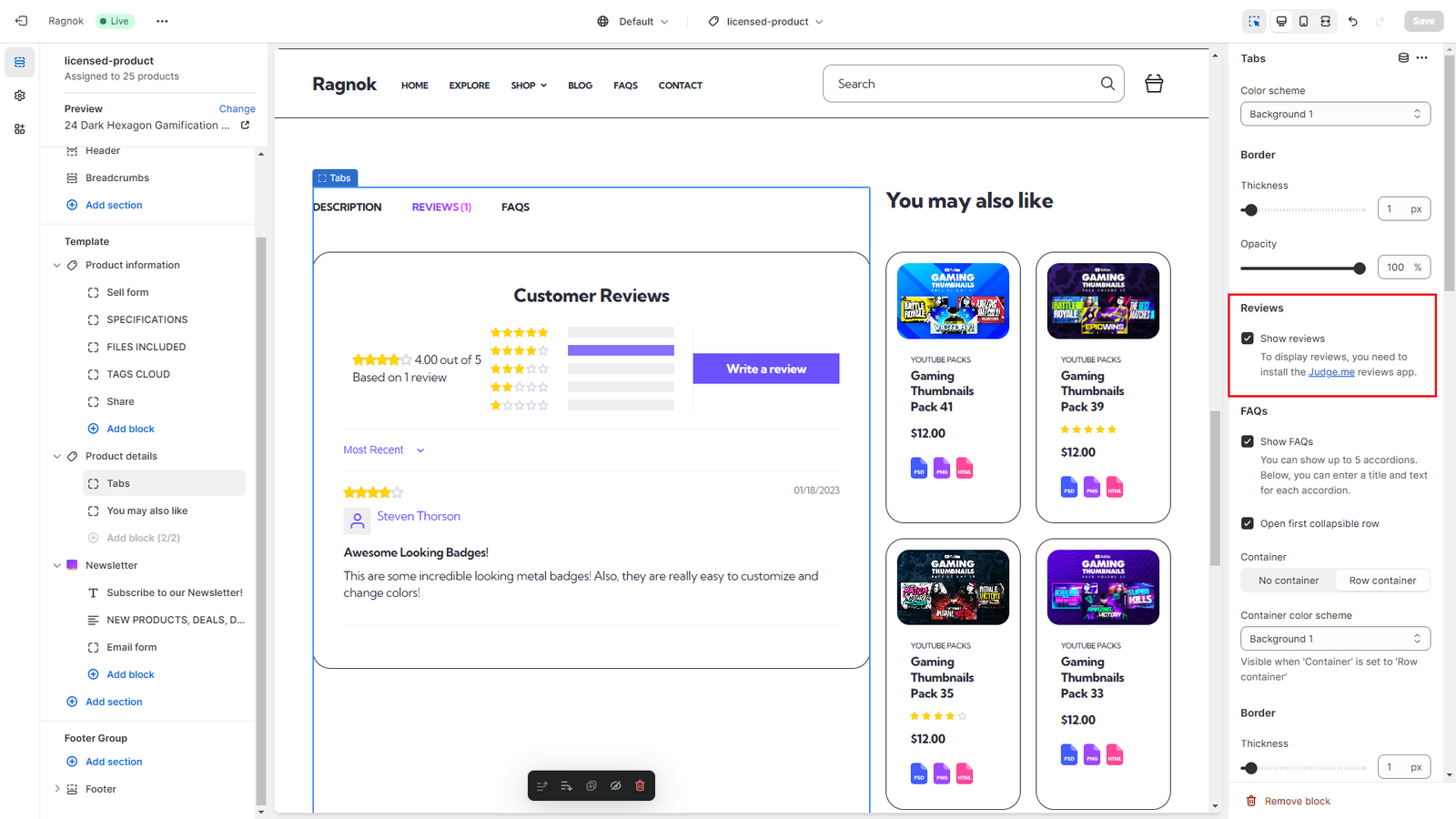Adjust the Opacity slider
Viewport: 1456px width, 819px height.
[1303, 268]
